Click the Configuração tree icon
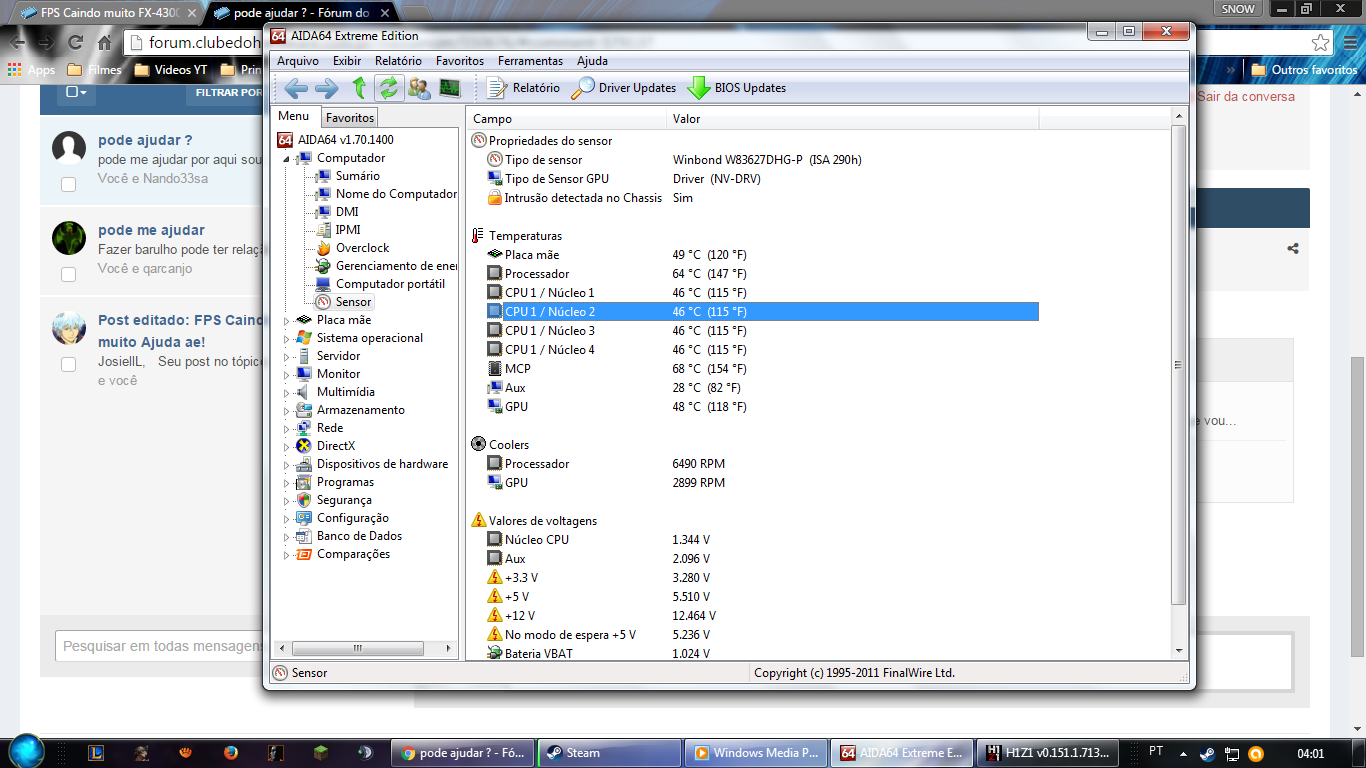Screen dimensions: 1366x768 pyautogui.click(x=304, y=518)
